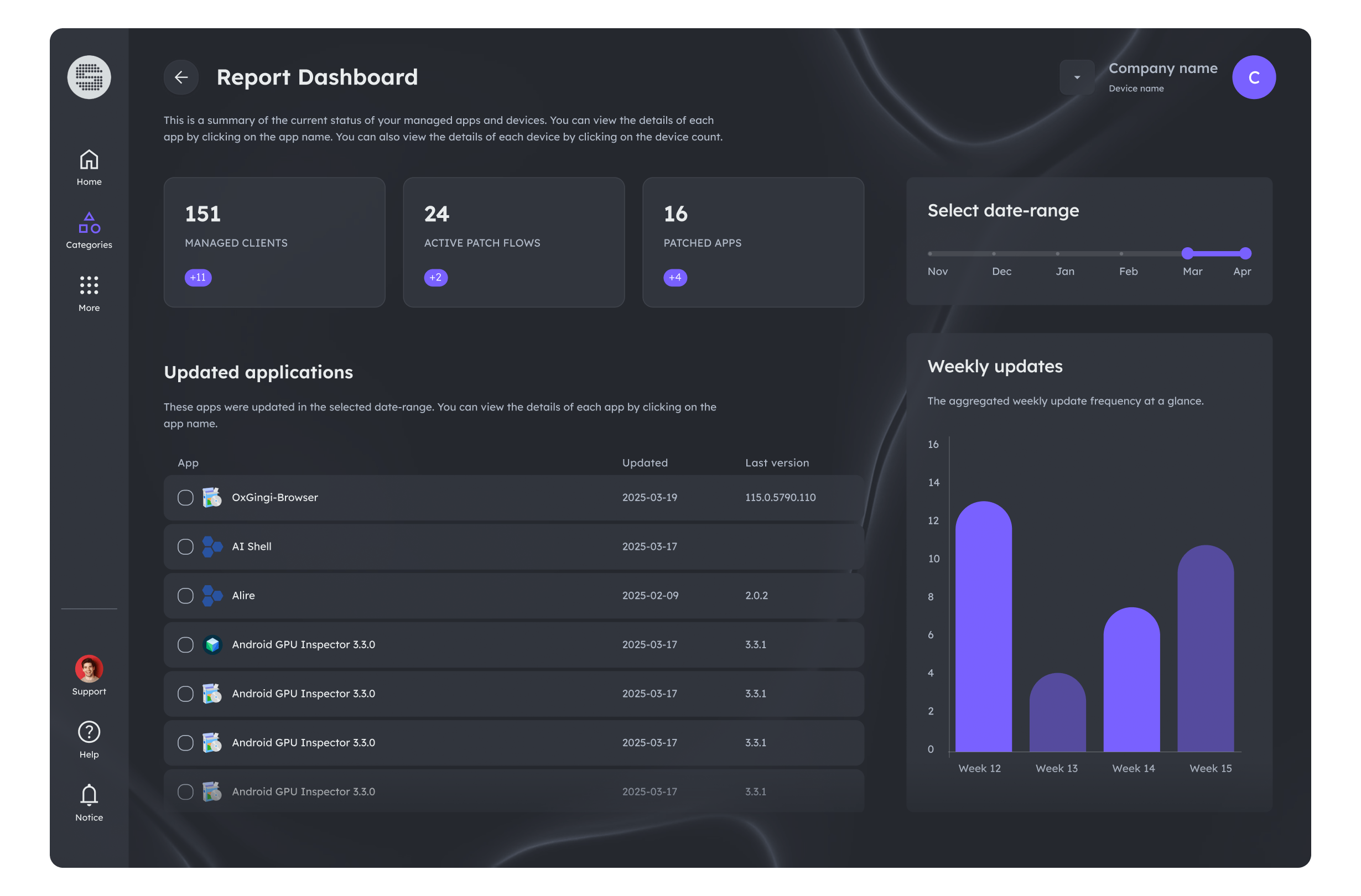The image size is (1361, 896).
Task: Select the Alire row radio button
Action: [x=185, y=596]
